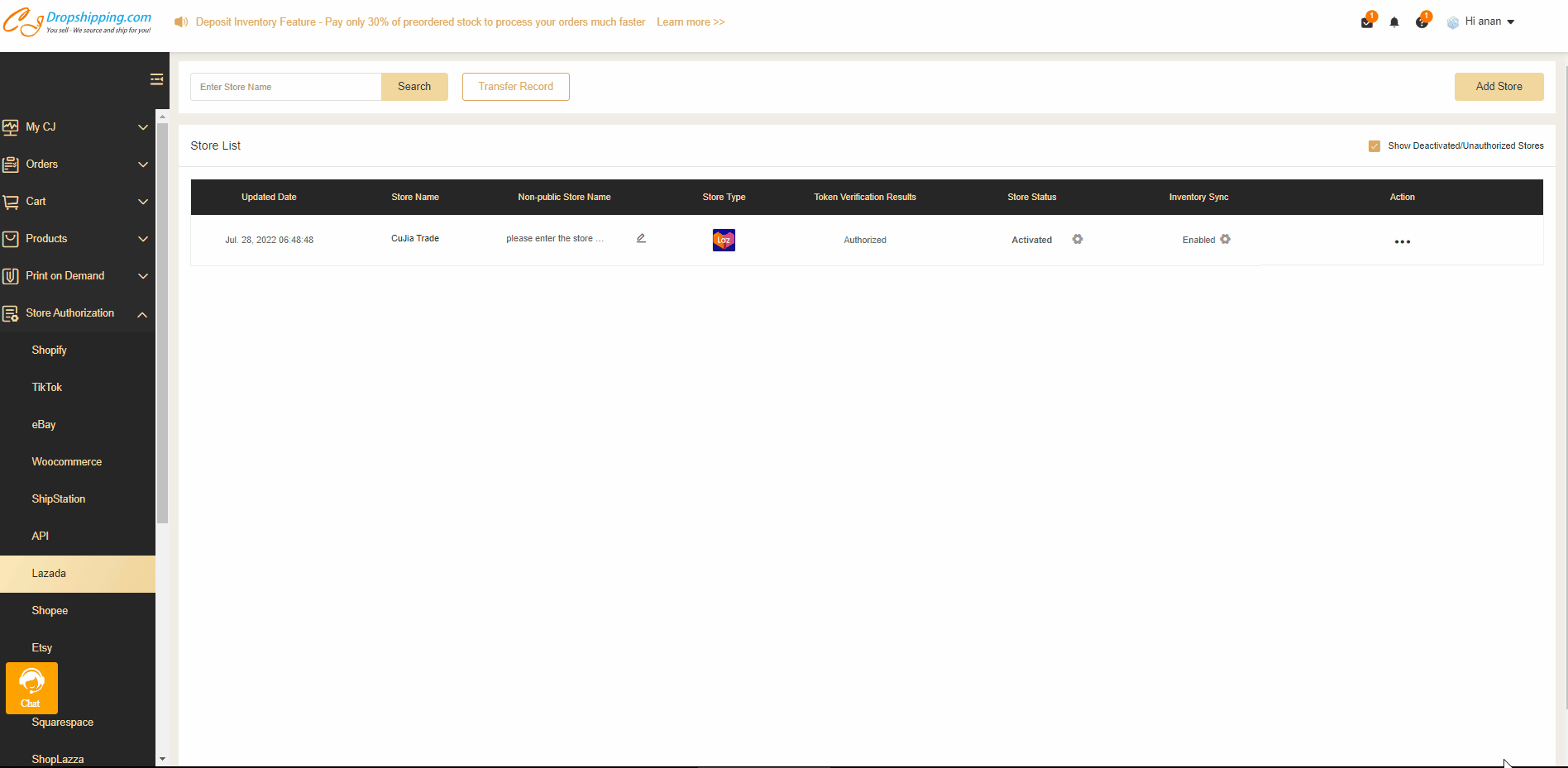
Task: Open the messages icon in top bar
Action: (x=1367, y=22)
